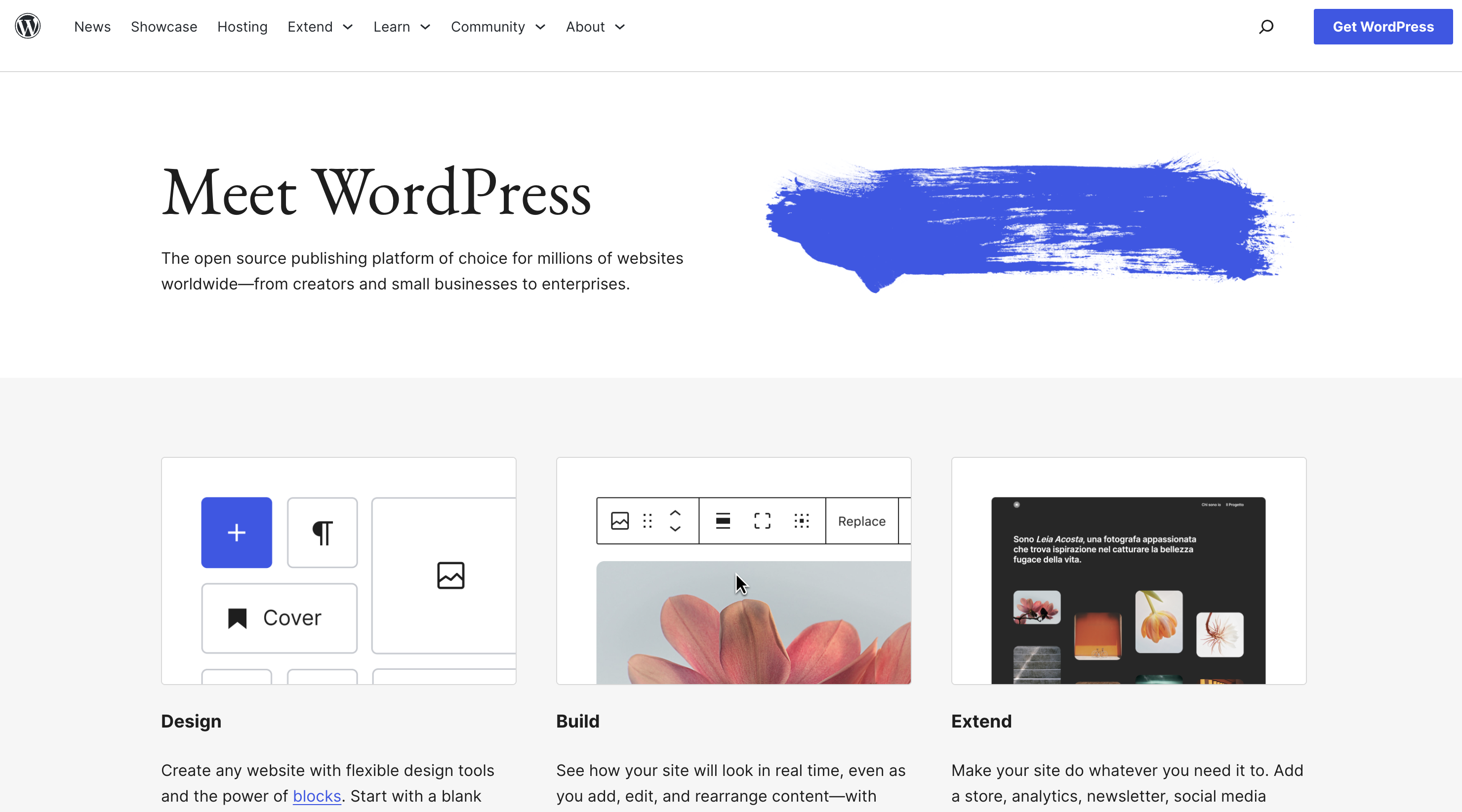
Task: Click the full-height toggle icon in Build toolbar
Action: pyautogui.click(x=762, y=520)
